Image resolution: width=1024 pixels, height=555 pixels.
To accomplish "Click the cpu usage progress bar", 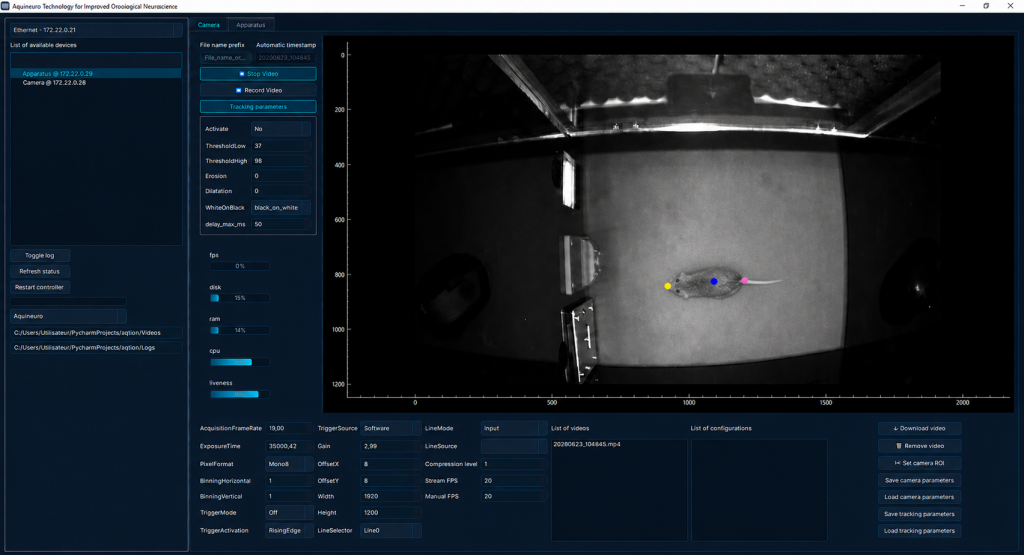I will click(240, 362).
